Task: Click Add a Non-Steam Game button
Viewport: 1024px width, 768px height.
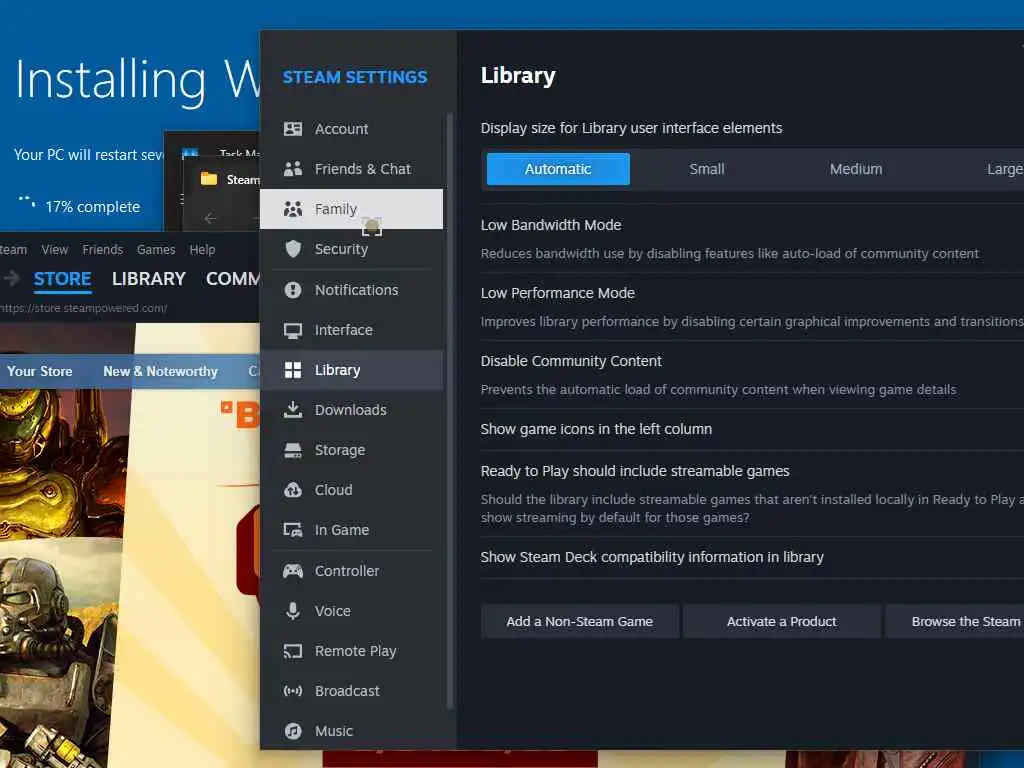Action: (x=579, y=622)
